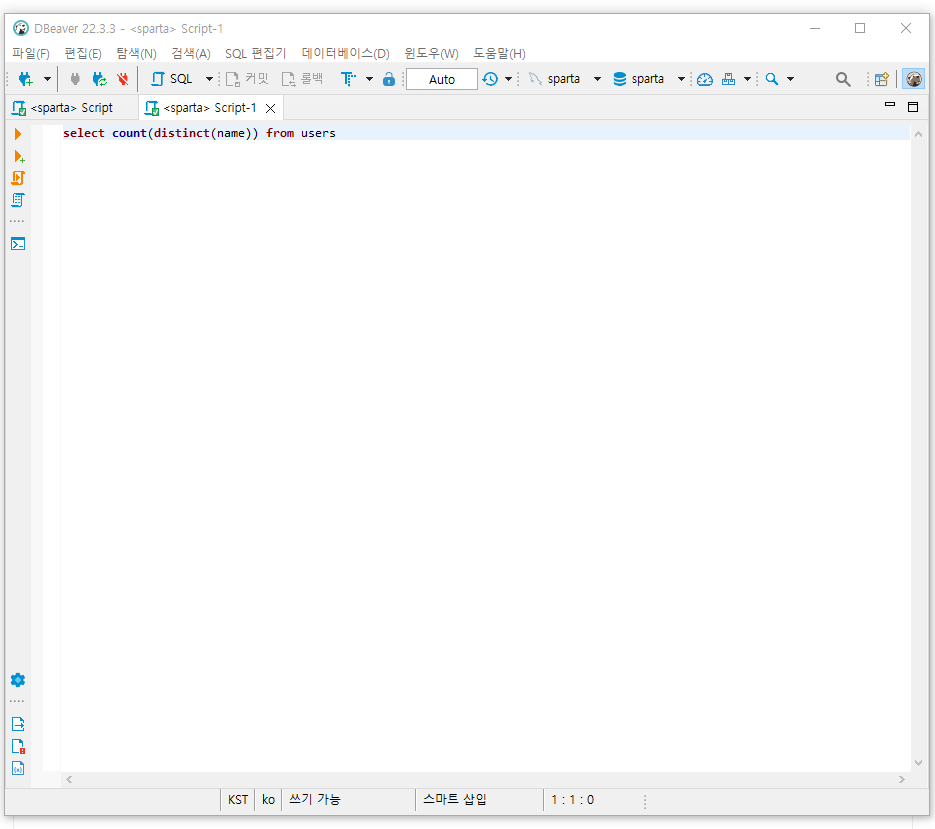Click the tools printer-like icon

click(728, 79)
